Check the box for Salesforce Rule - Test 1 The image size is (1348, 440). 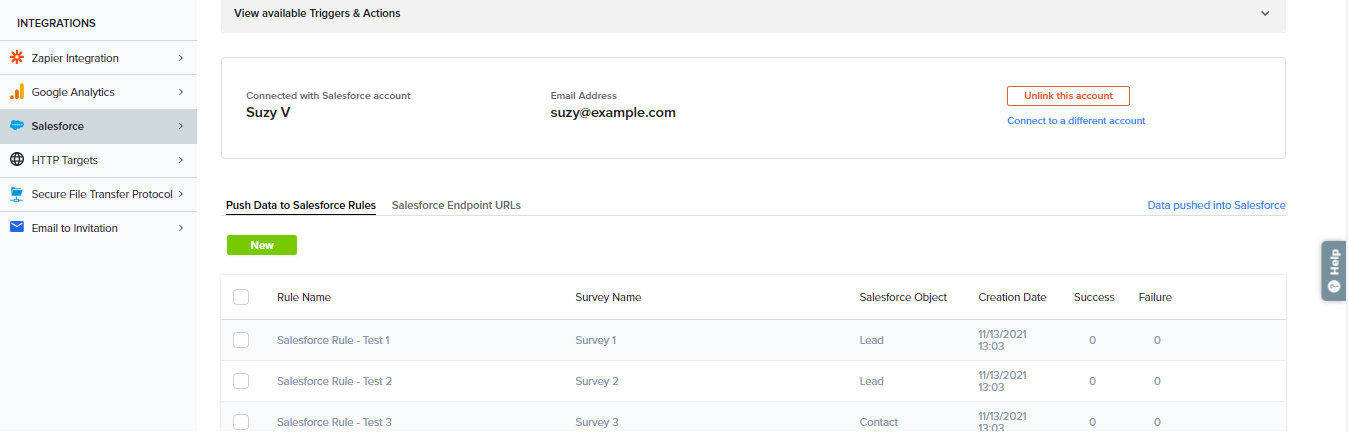pos(241,340)
